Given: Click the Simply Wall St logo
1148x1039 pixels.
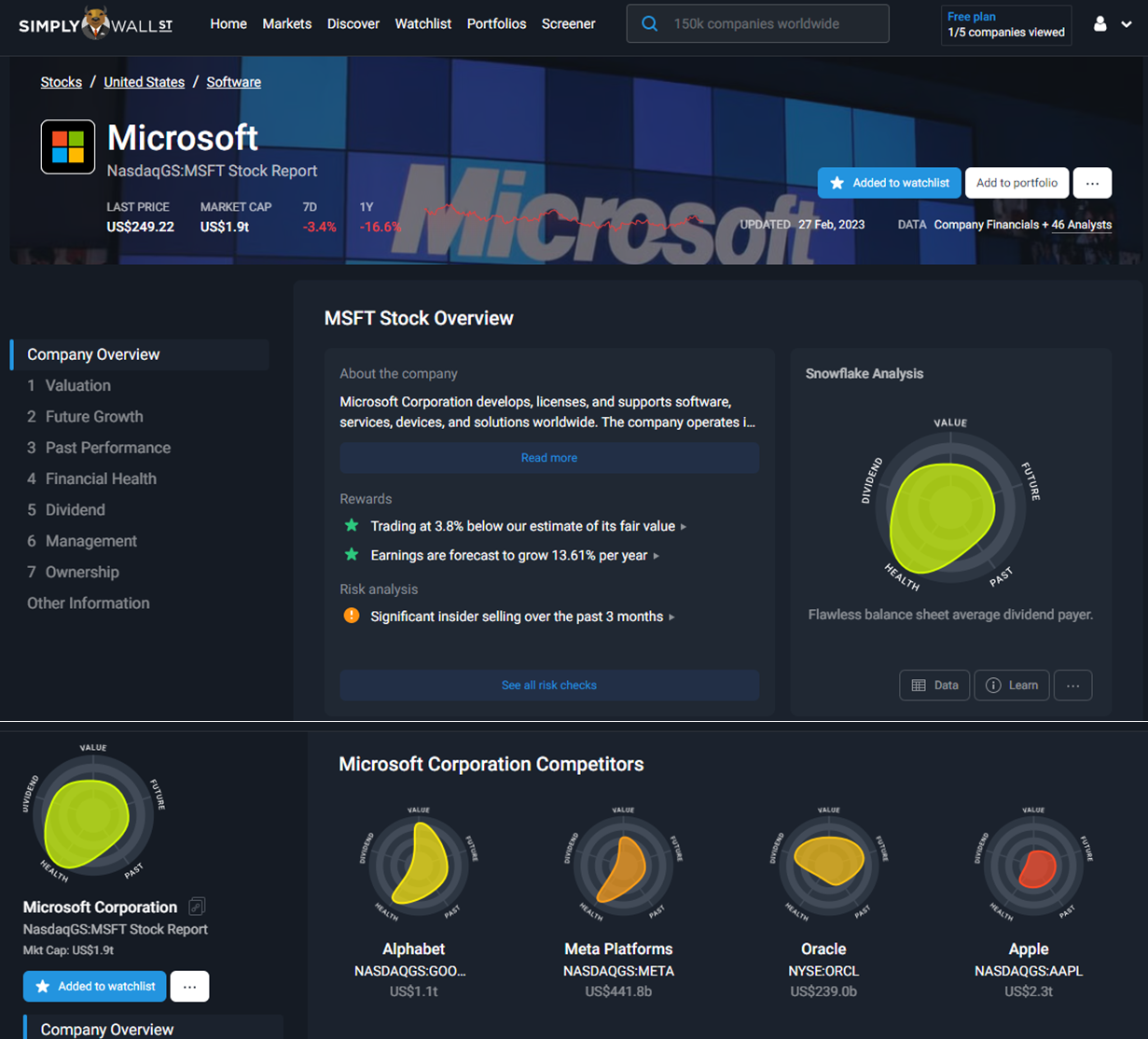Looking at the screenshot, I should click(x=96, y=24).
